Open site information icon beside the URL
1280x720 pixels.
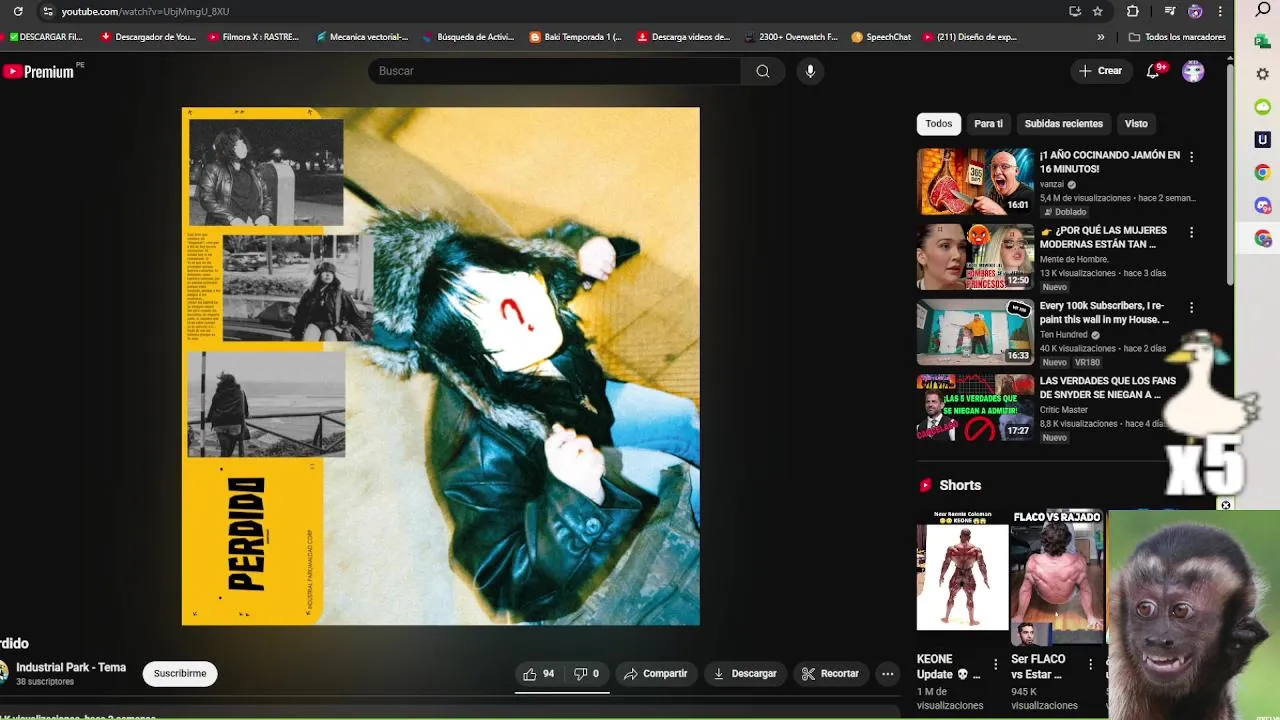[x=47, y=11]
